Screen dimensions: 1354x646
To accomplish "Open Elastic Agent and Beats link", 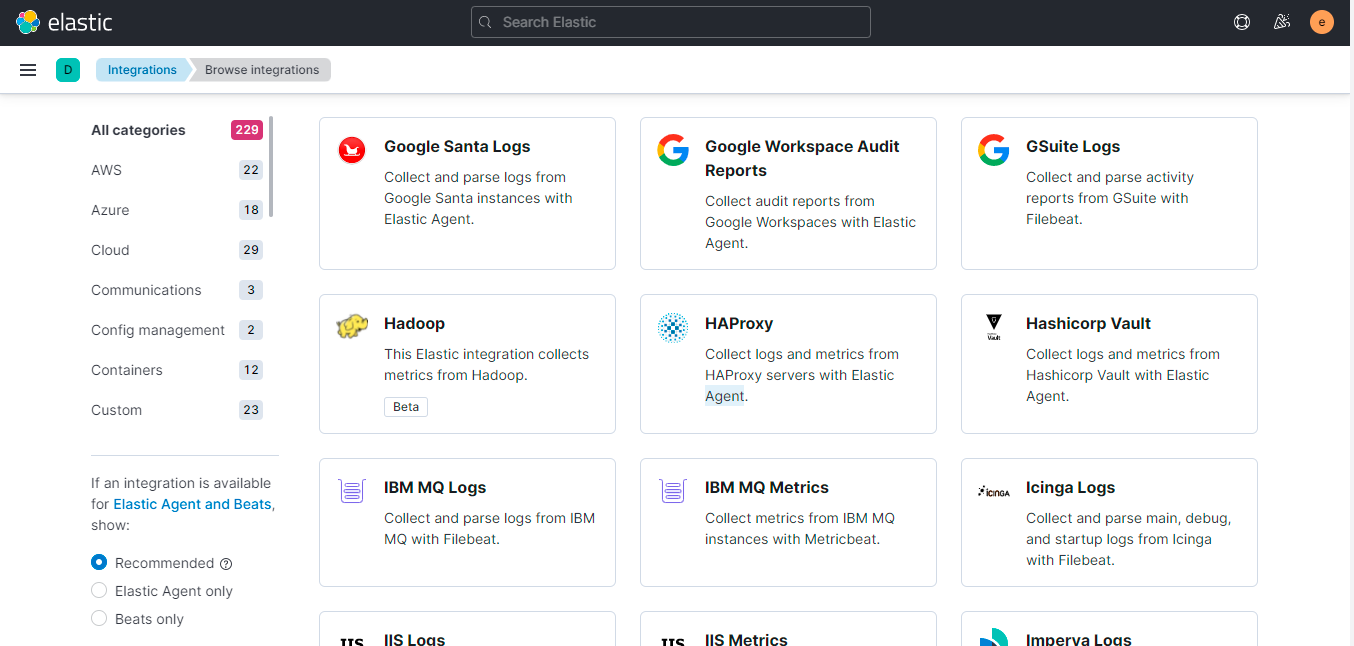I will [x=192, y=504].
